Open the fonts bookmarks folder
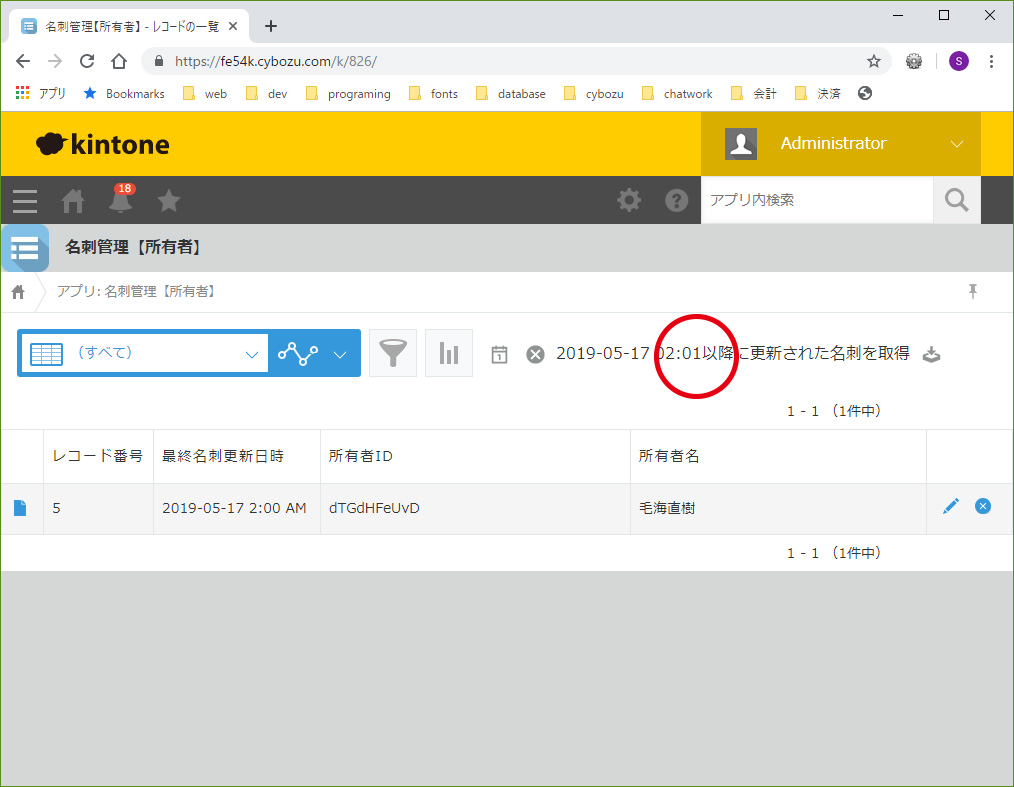The image size is (1014, 787). click(x=433, y=94)
